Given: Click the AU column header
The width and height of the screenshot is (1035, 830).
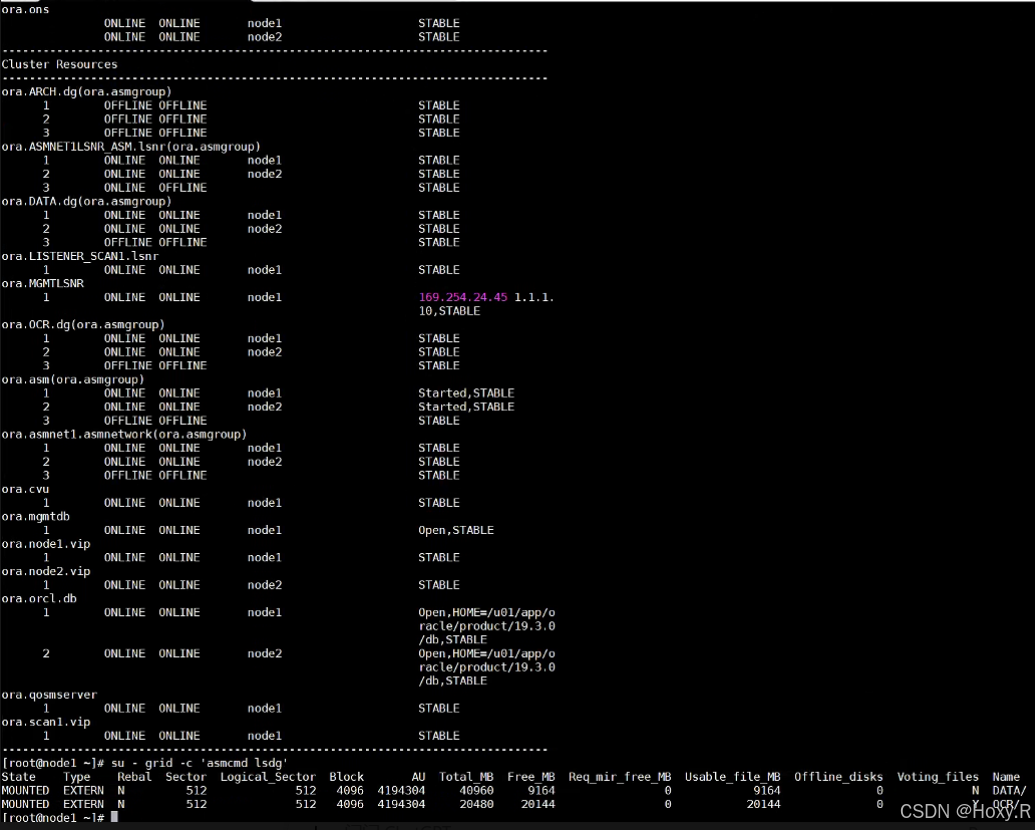Looking at the screenshot, I should coord(418,777).
